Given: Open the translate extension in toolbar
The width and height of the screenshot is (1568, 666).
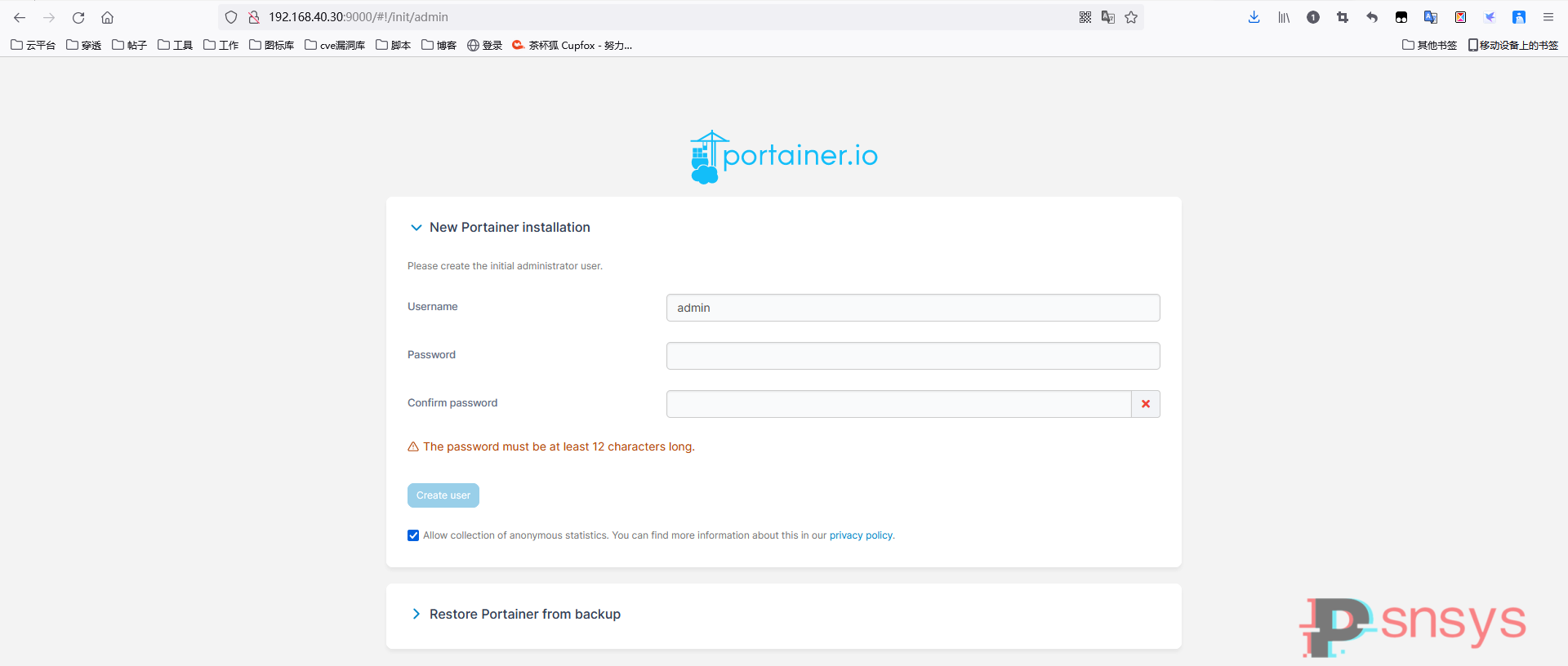Looking at the screenshot, I should 1431,17.
